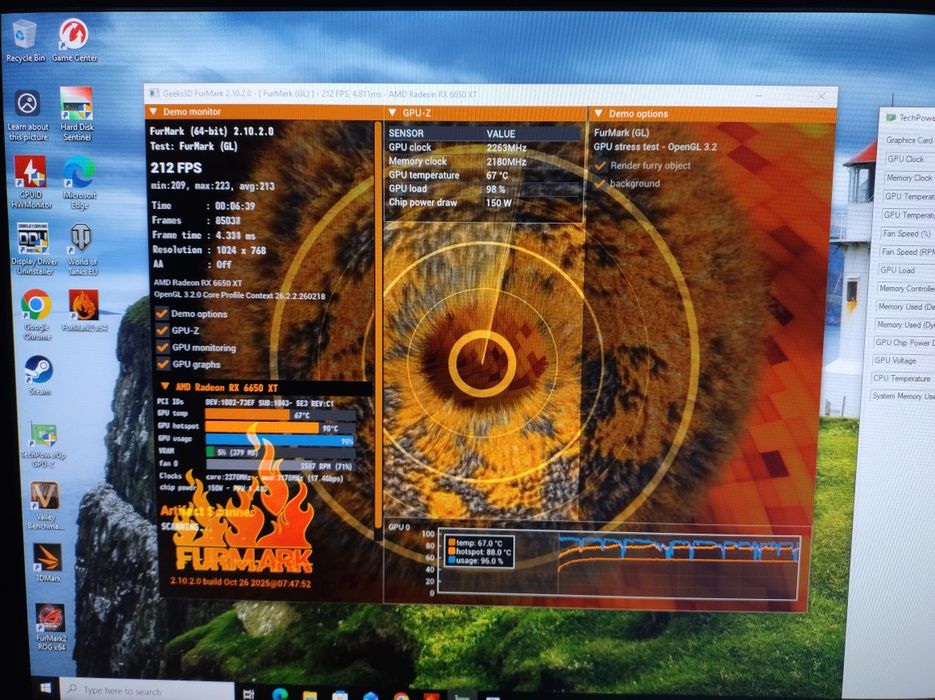Switch to Graphics Card tab in GPU-Z window
The width and height of the screenshot is (935, 700).
908,140
